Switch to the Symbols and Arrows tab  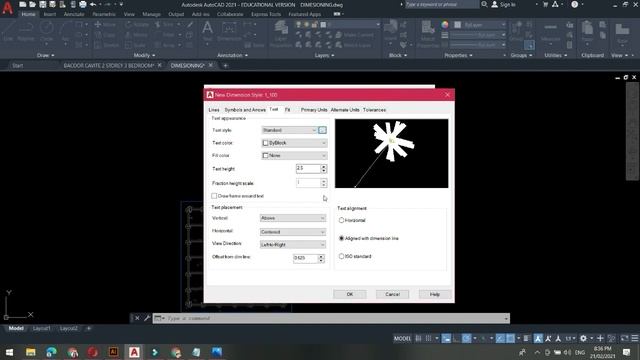click(245, 110)
